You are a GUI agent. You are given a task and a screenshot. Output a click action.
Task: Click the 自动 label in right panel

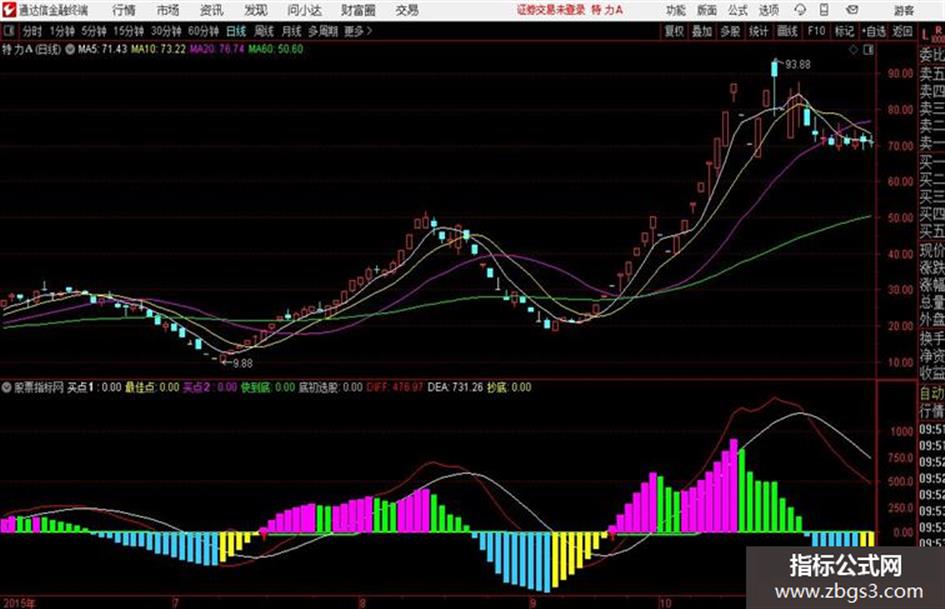pyautogui.click(x=932, y=394)
